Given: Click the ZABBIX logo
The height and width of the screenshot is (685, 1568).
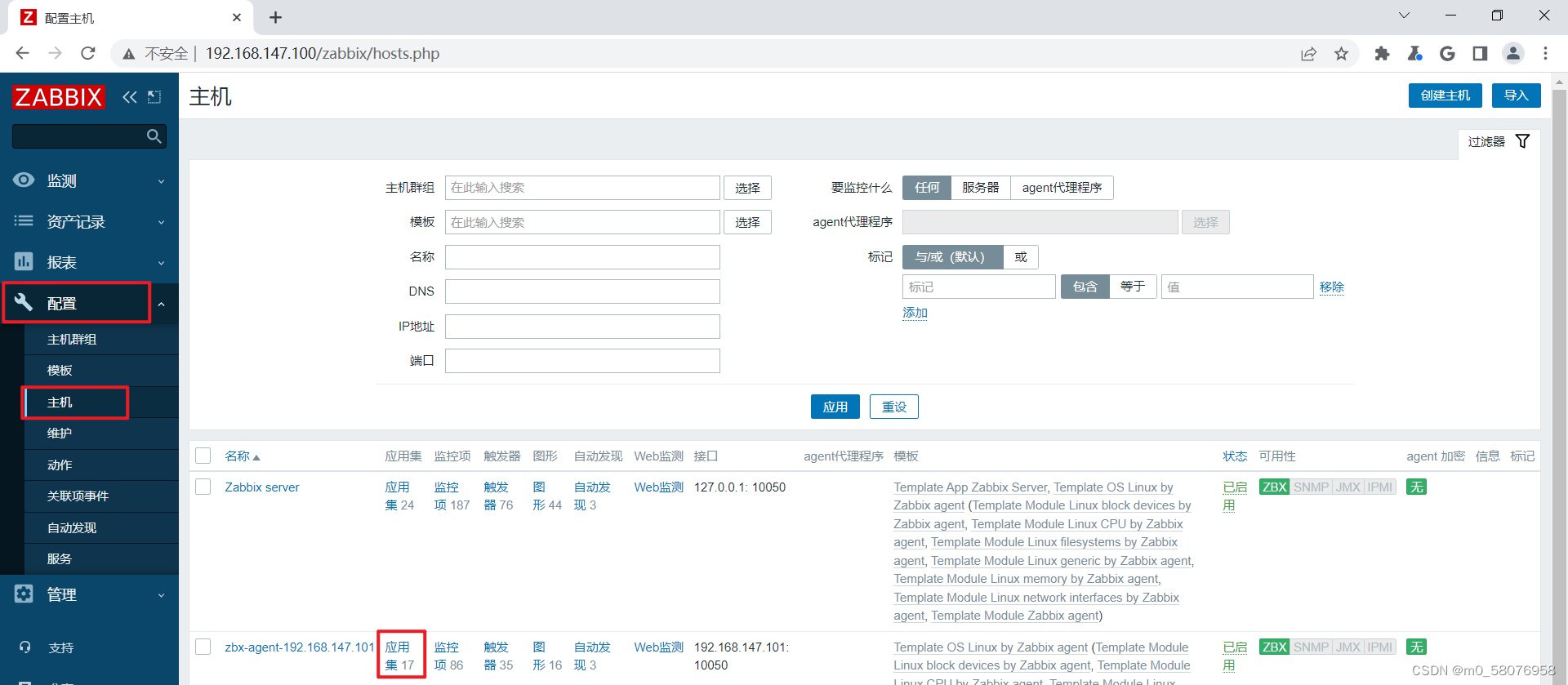Looking at the screenshot, I should click(x=59, y=97).
